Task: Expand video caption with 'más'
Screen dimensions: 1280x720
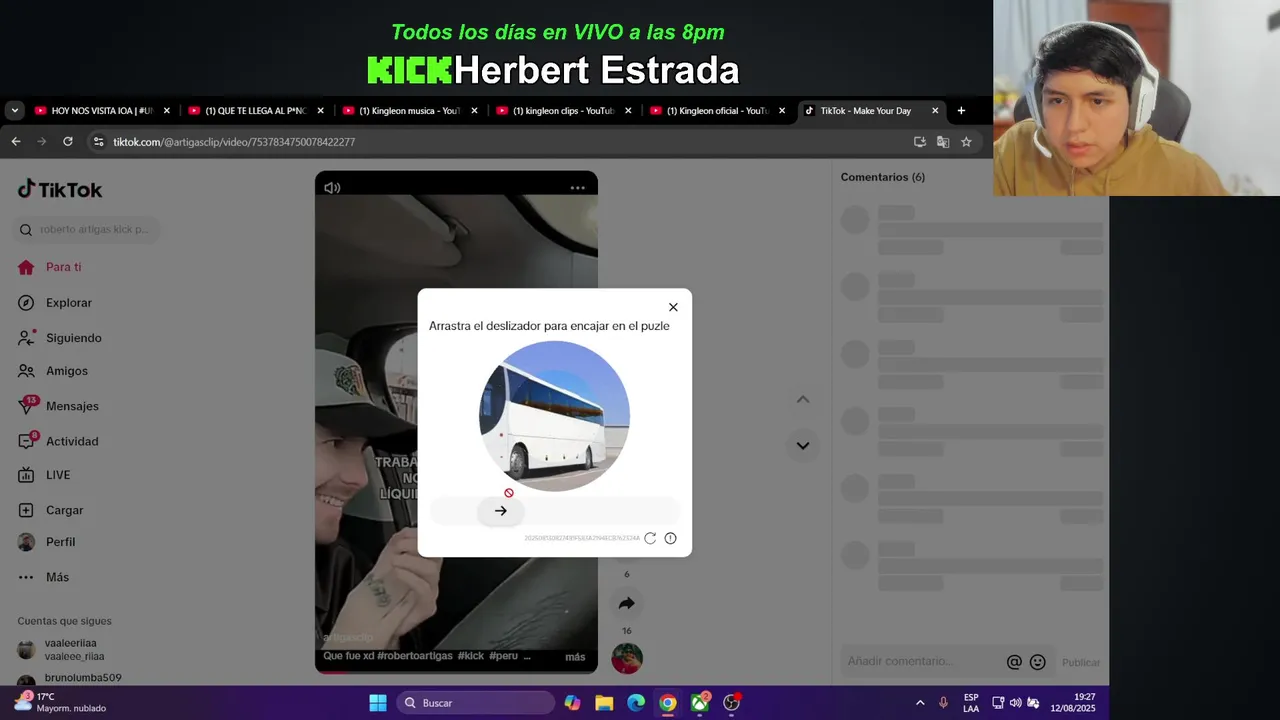Action: tap(575, 657)
